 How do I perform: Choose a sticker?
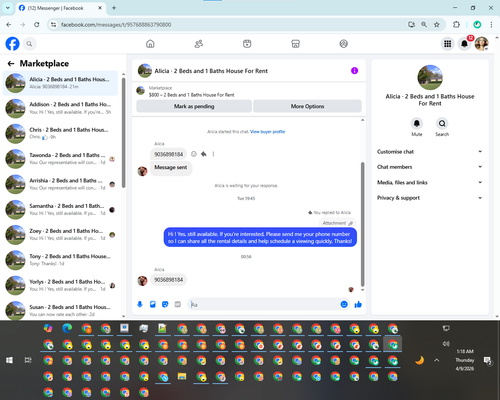coord(165,304)
